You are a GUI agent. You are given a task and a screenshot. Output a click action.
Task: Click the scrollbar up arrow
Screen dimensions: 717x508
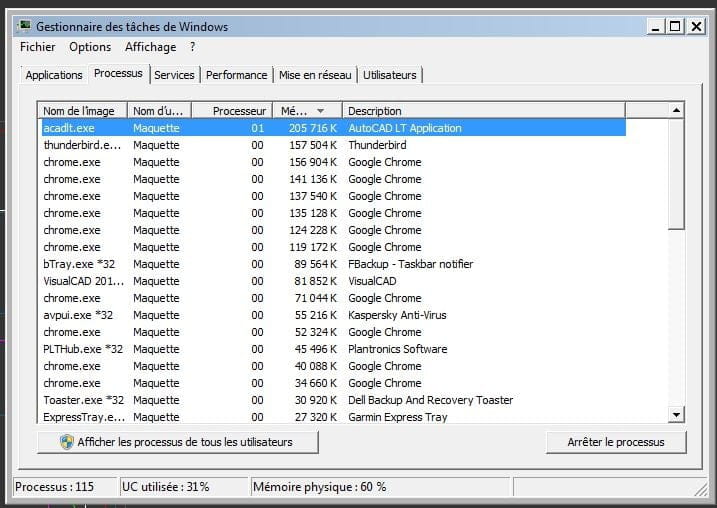(x=676, y=110)
